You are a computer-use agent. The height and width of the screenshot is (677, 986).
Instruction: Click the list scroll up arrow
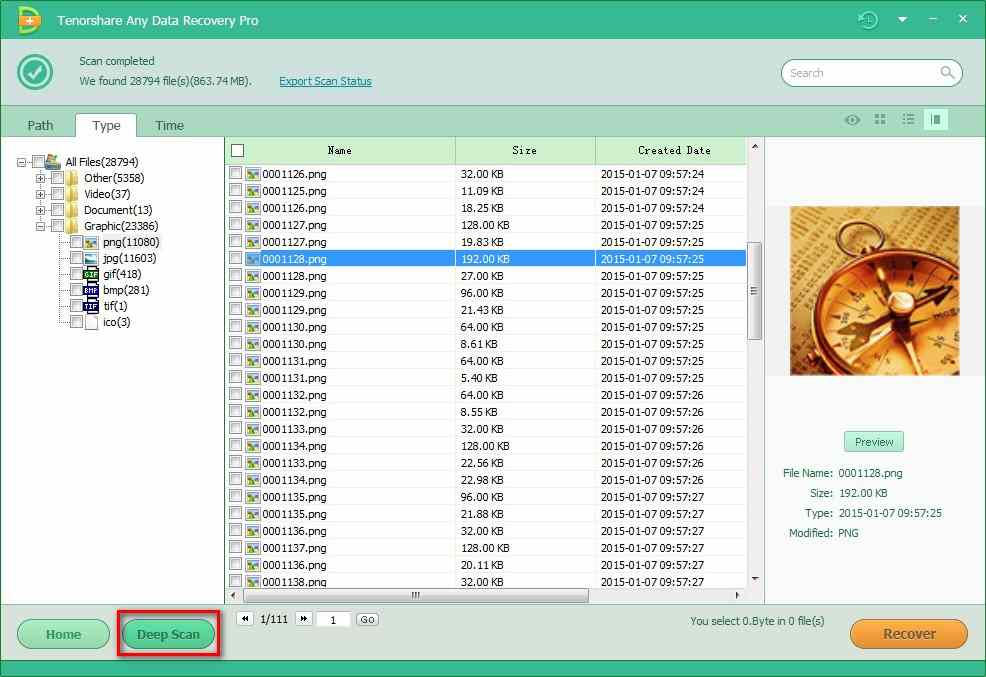[x=755, y=146]
